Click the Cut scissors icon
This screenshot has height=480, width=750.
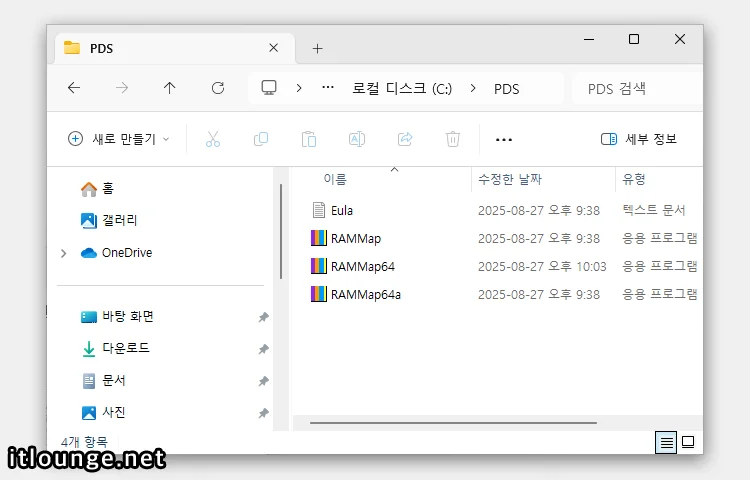[213, 139]
